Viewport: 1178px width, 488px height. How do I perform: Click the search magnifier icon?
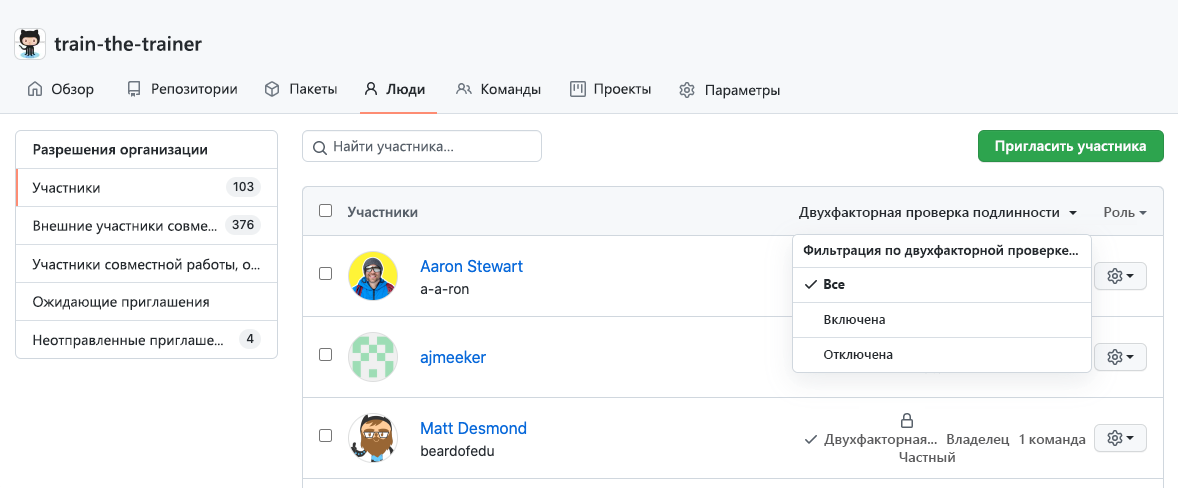(x=319, y=146)
